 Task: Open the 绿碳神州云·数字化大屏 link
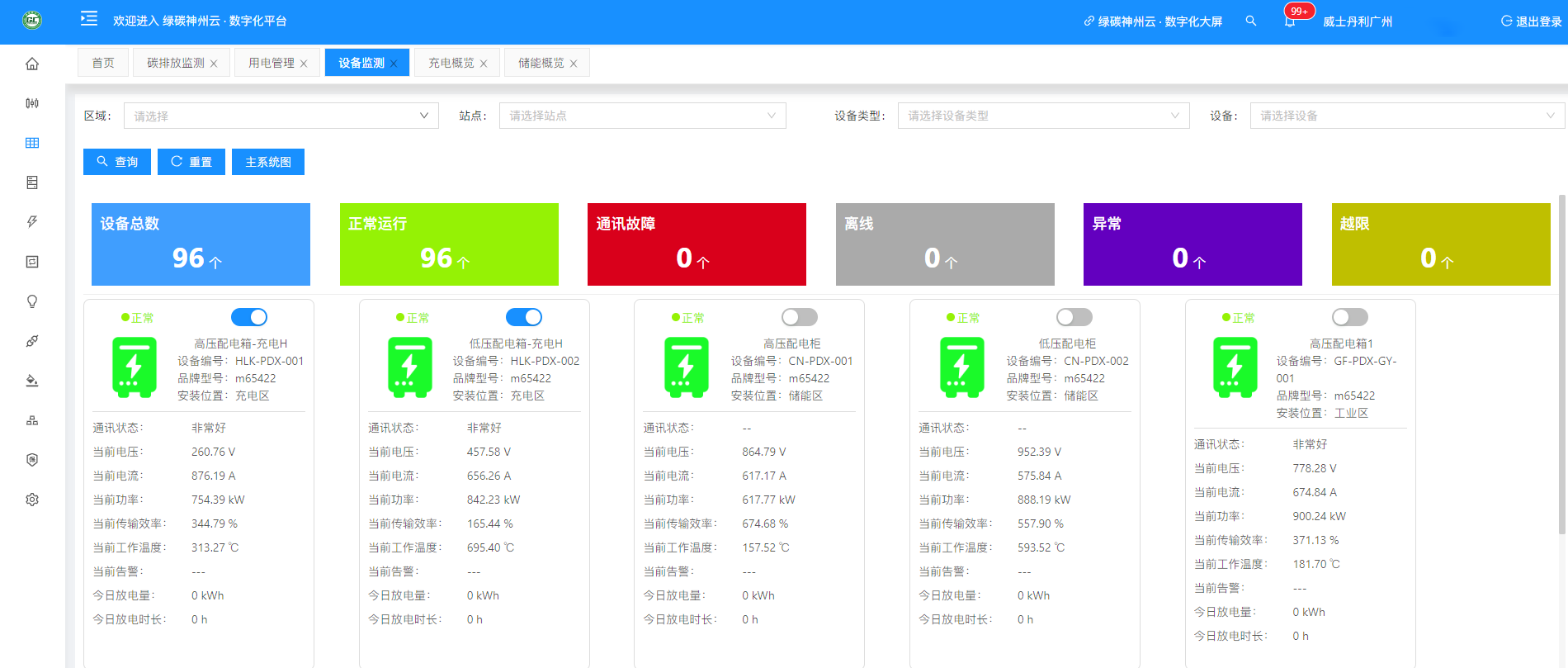[x=1153, y=21]
